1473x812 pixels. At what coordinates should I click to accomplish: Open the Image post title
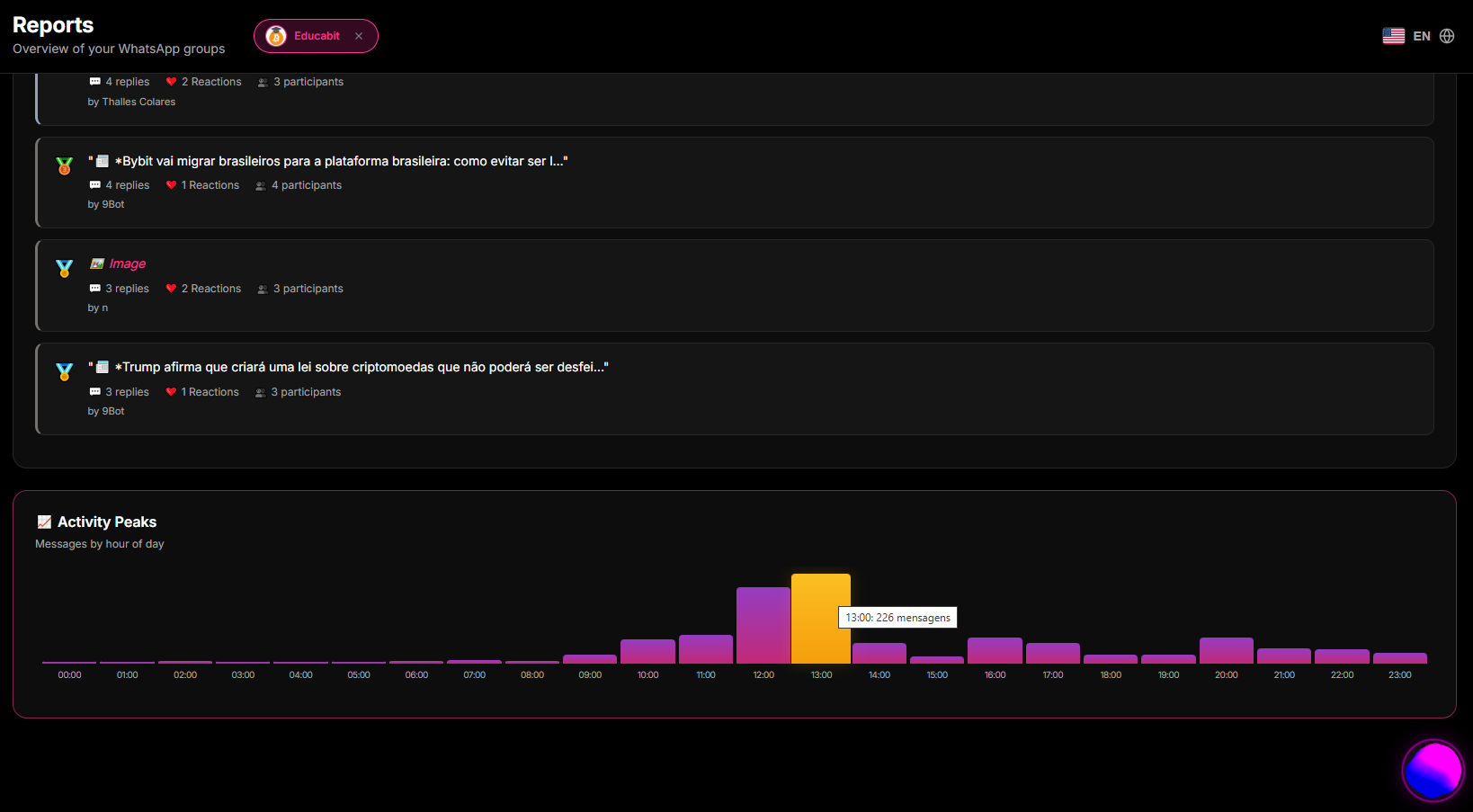point(128,263)
